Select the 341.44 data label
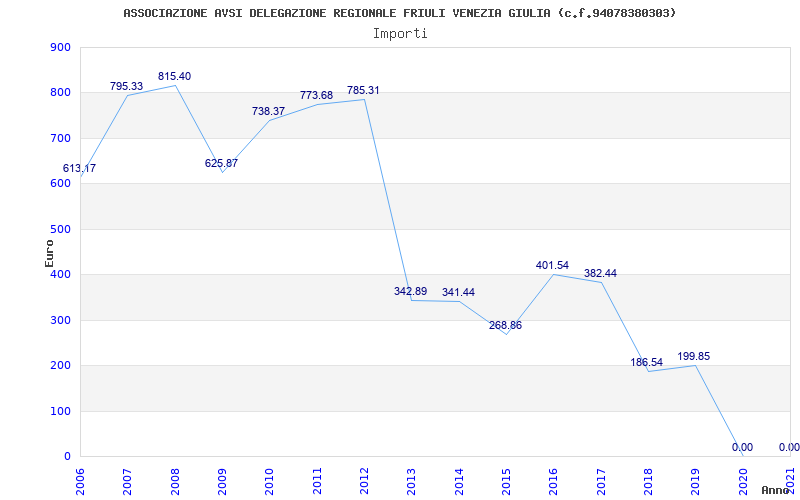Image resolution: width=800 pixels, height=500 pixels. coord(458,292)
